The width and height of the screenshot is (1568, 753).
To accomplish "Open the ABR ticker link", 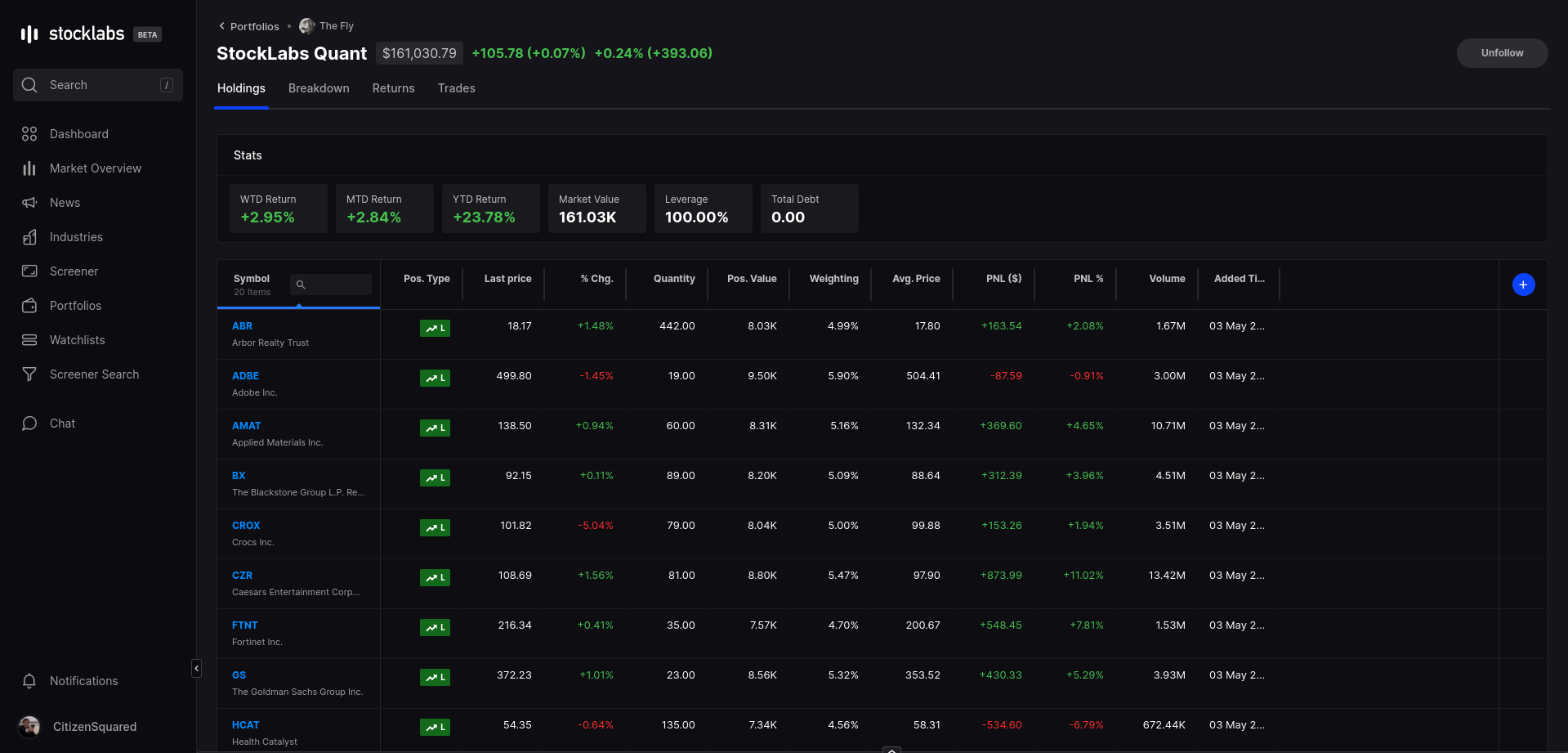I will pyautogui.click(x=242, y=326).
